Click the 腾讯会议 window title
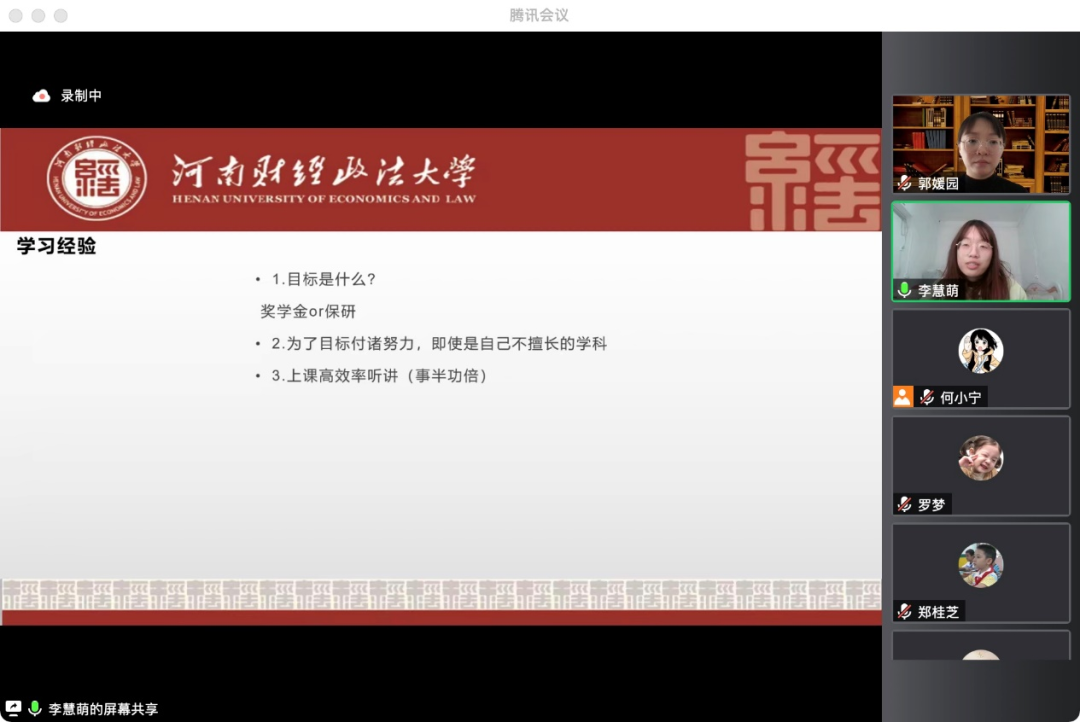This screenshot has width=1080, height=722. pyautogui.click(x=539, y=15)
